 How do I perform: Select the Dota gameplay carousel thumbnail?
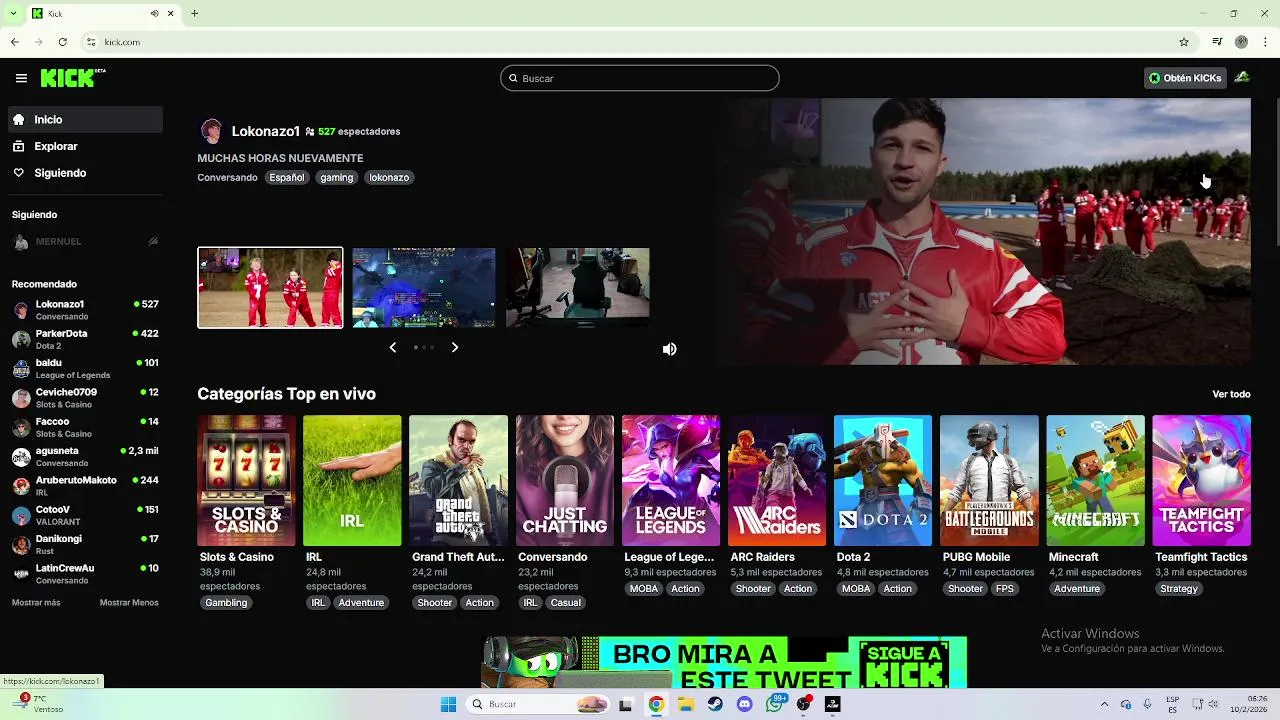coord(424,288)
